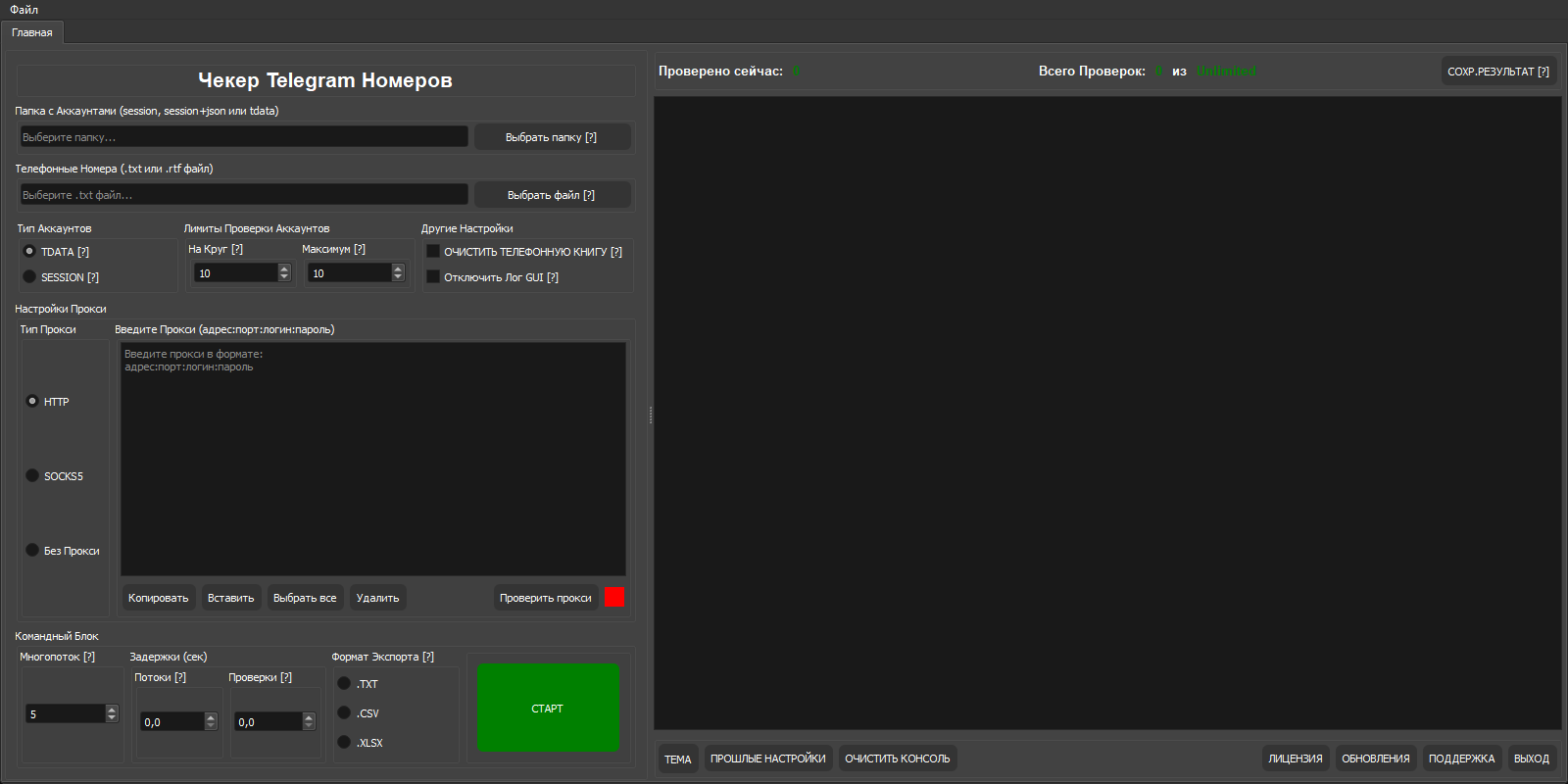This screenshot has height=784, width=1568.
Task: Decrease the Максимум limit value
Action: [x=398, y=277]
